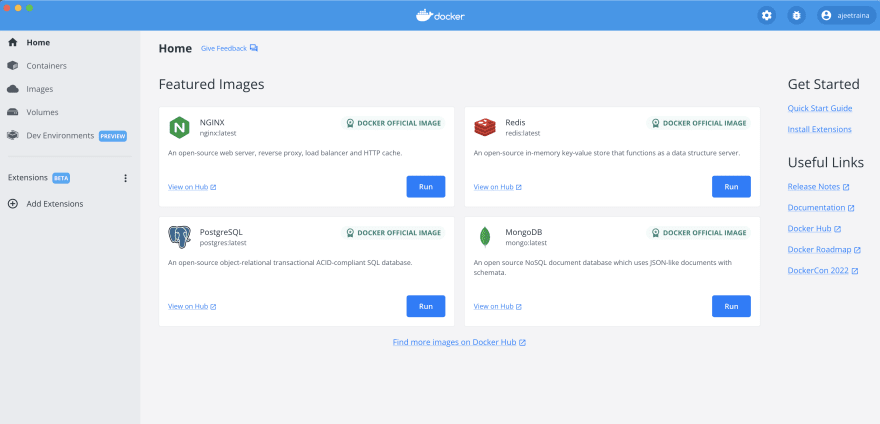880x424 pixels.
Task: Run the MongoDB image
Action: (x=731, y=306)
